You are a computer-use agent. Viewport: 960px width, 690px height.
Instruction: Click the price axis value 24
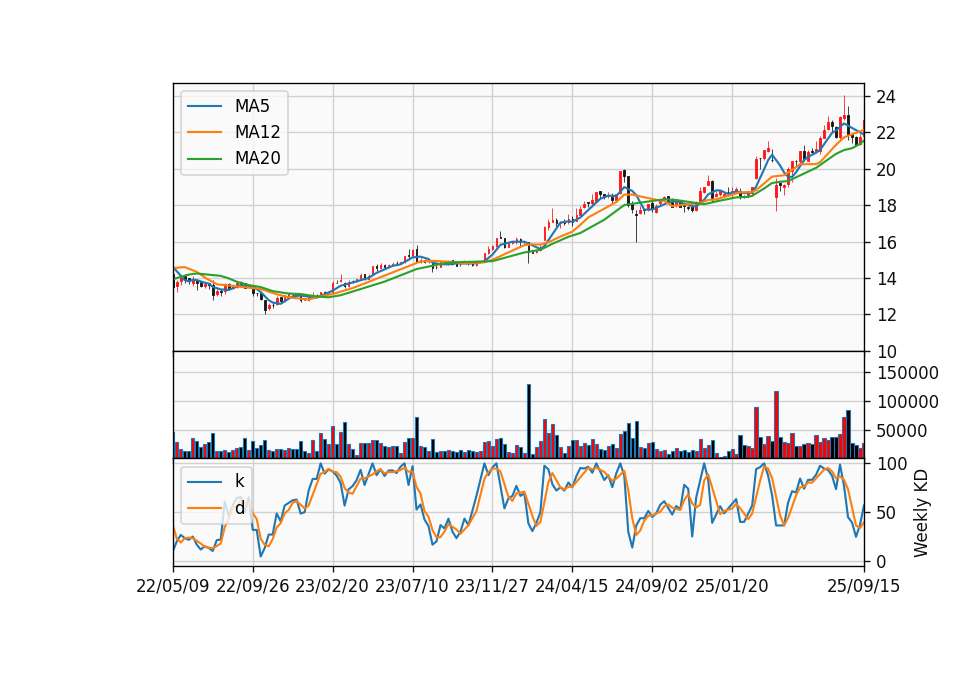click(886, 97)
